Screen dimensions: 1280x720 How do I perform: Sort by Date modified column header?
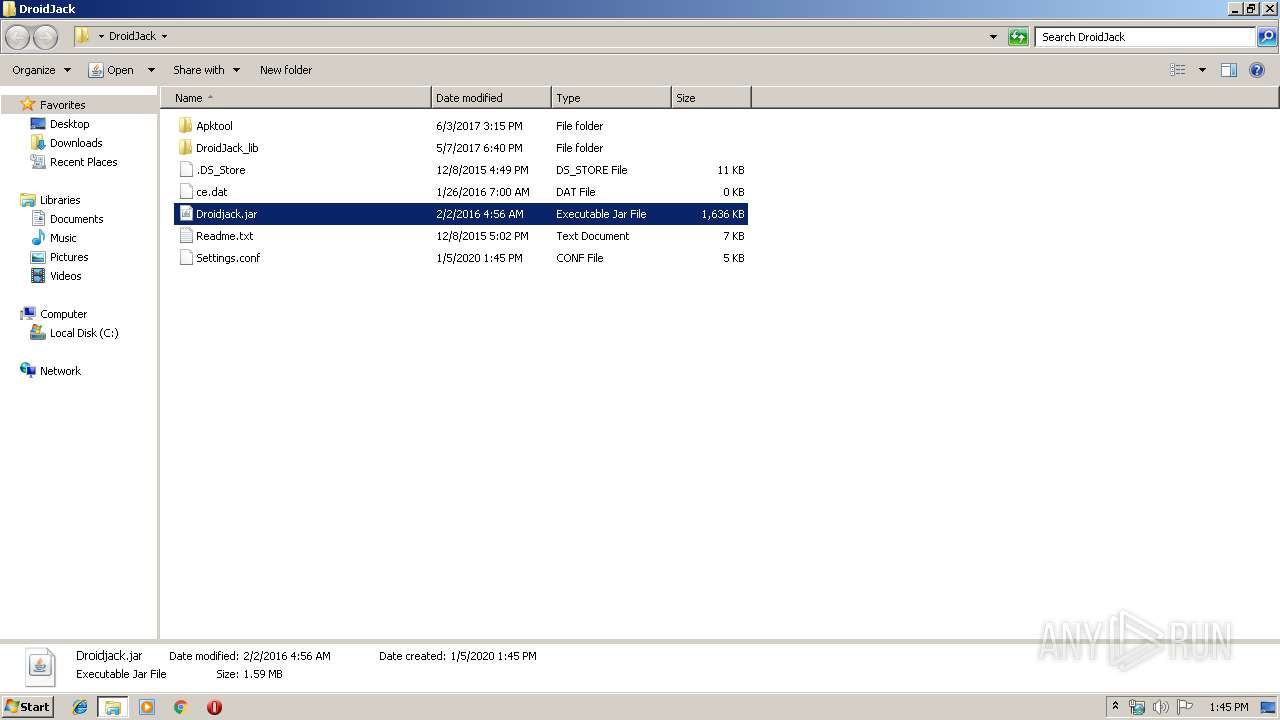(491, 98)
